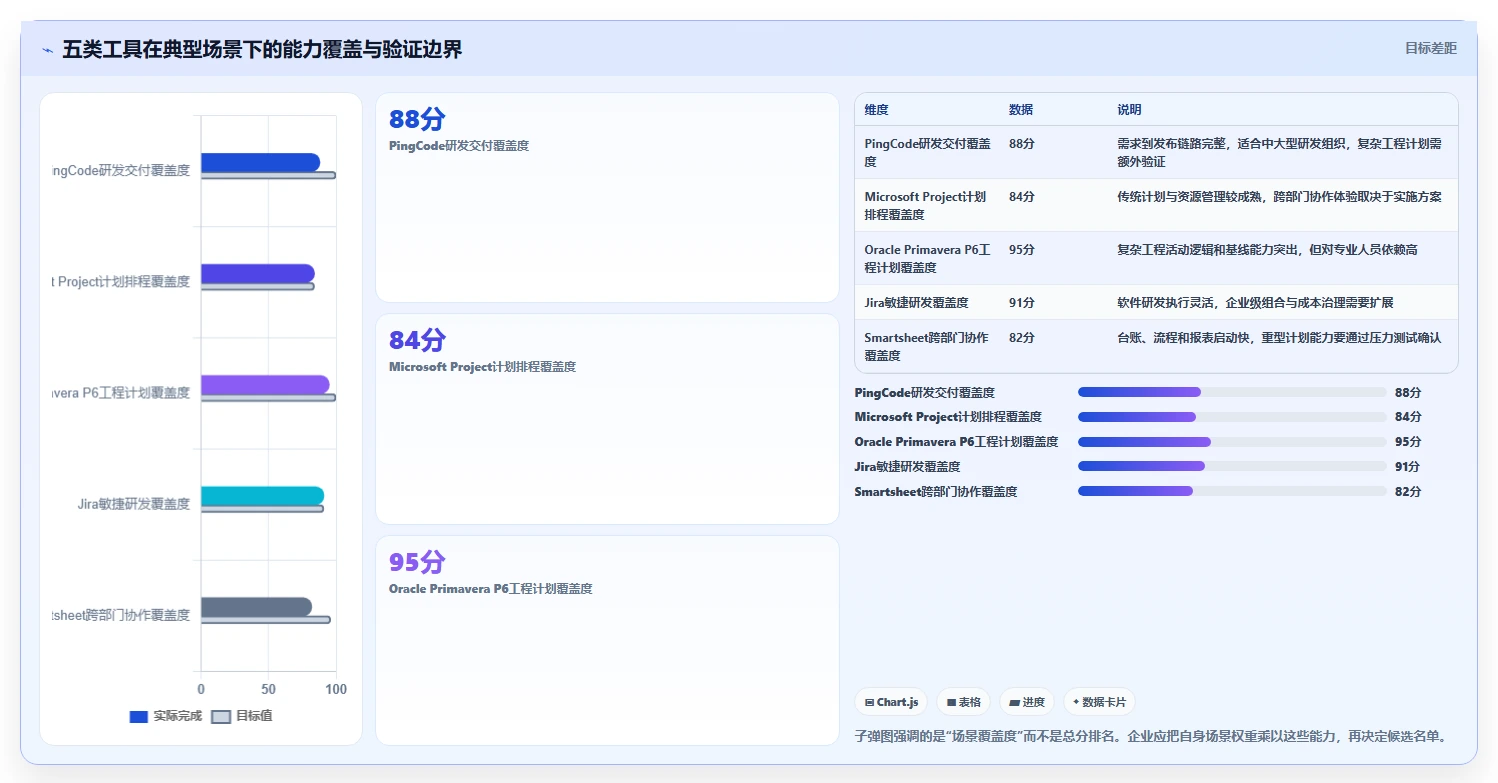
Task: Open the 95分 Oracle Primavera data card
Action: click(607, 641)
